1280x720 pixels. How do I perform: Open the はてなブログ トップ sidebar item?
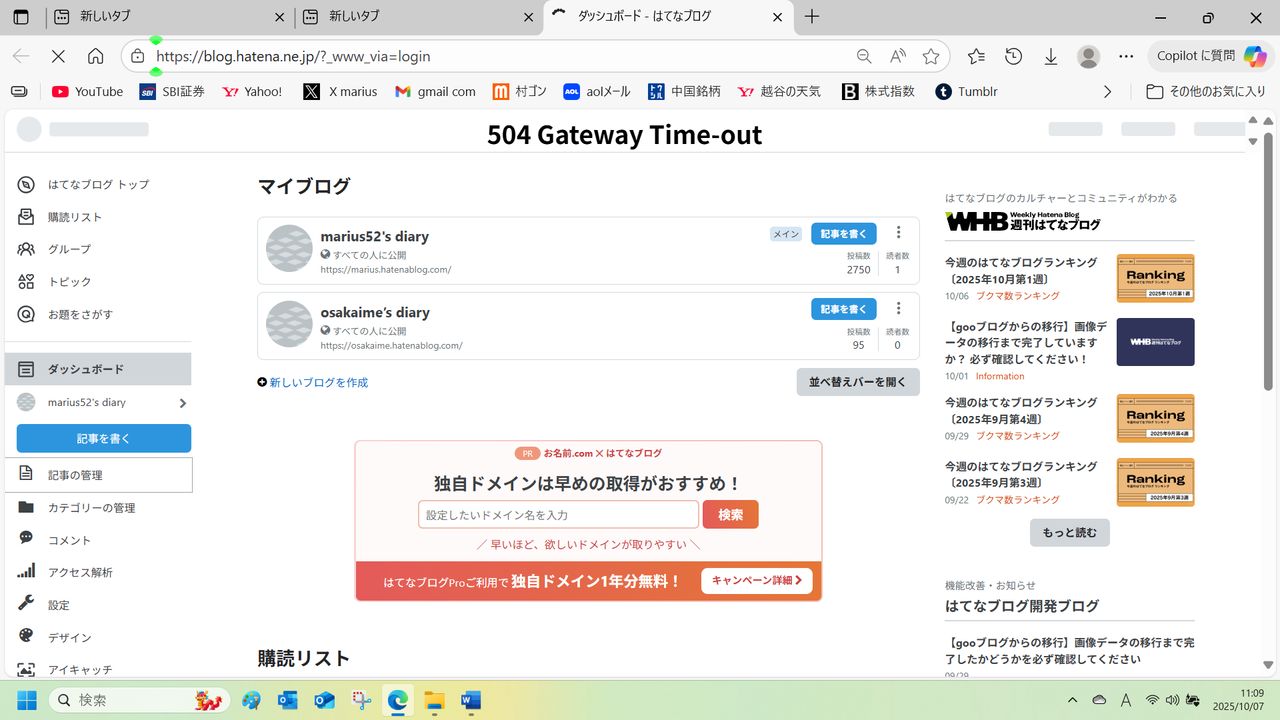(98, 184)
